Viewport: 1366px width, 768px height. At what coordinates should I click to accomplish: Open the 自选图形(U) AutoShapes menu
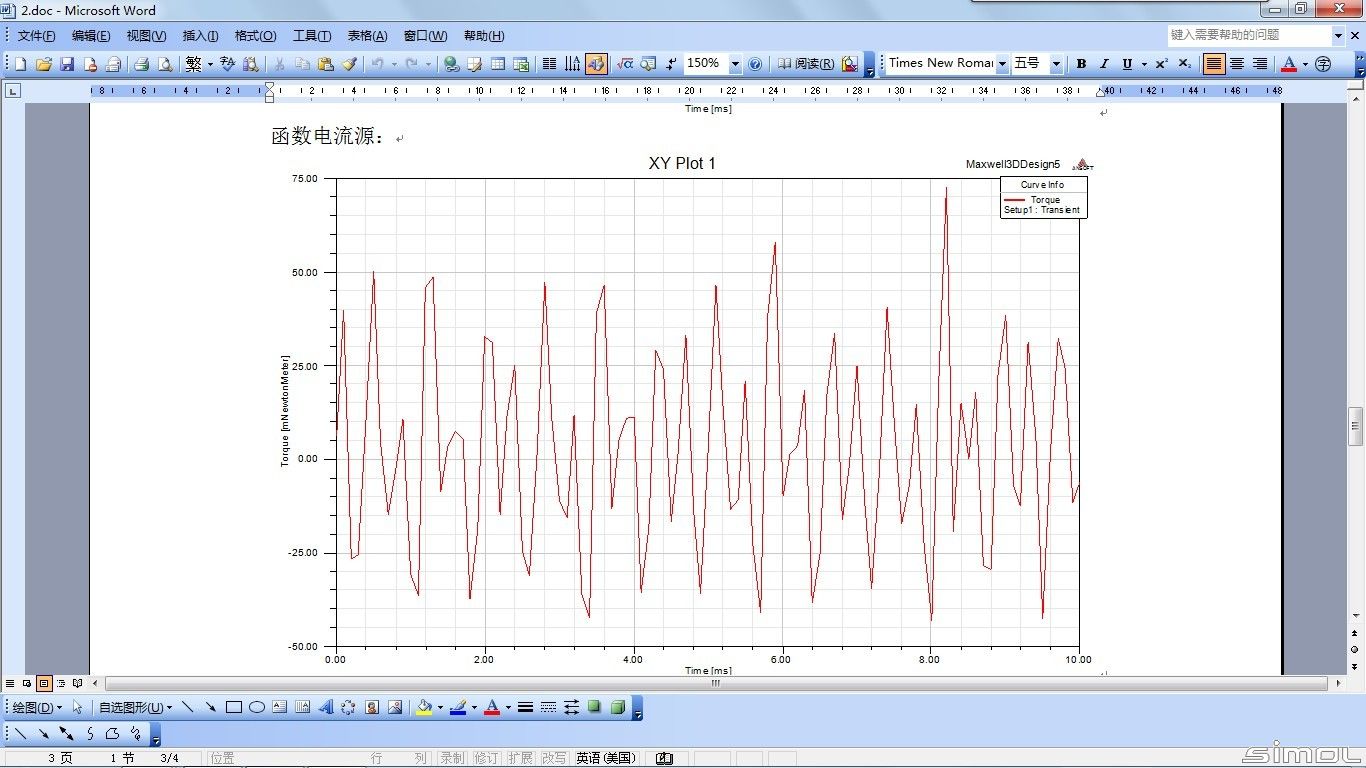(135, 707)
